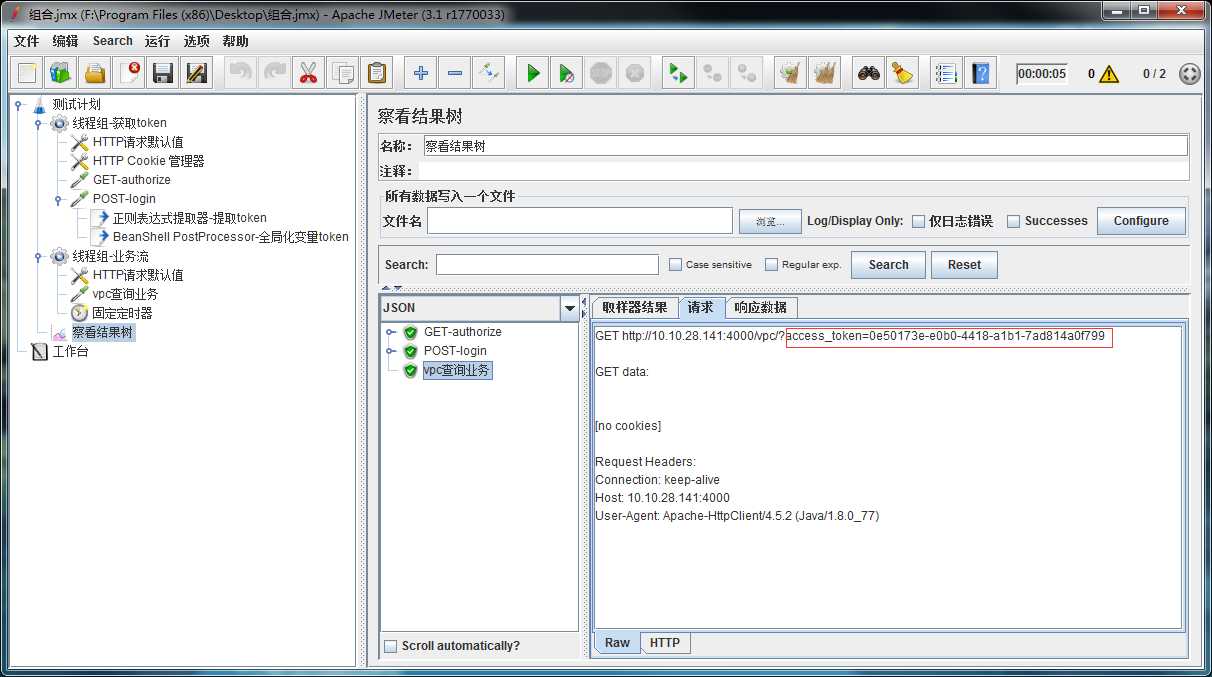
Task: Click the undo arrow toolbar icon
Action: (241, 73)
